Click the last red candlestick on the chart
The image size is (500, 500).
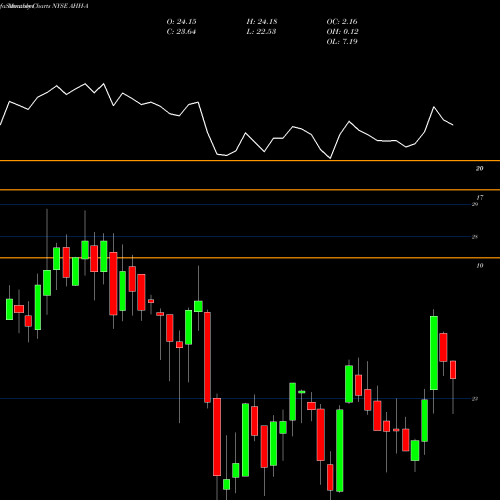[x=453, y=370]
